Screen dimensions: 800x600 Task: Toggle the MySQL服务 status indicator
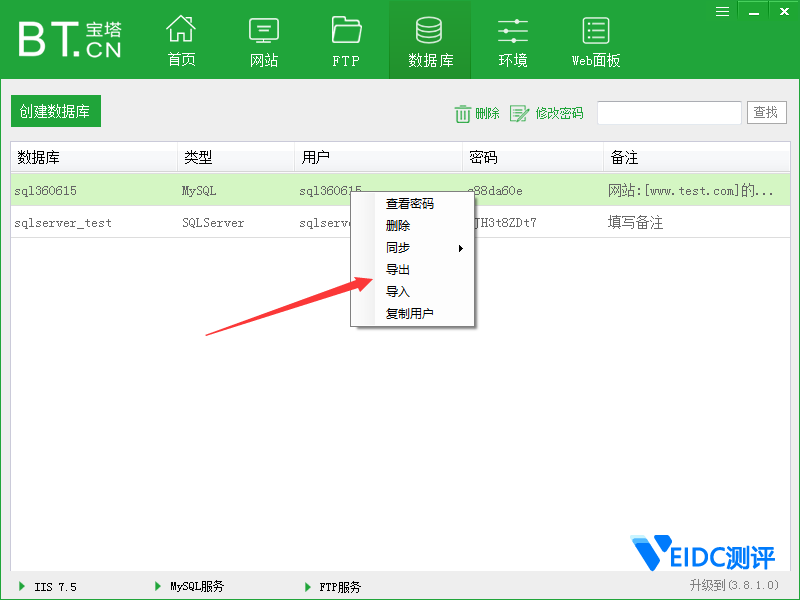[159, 586]
